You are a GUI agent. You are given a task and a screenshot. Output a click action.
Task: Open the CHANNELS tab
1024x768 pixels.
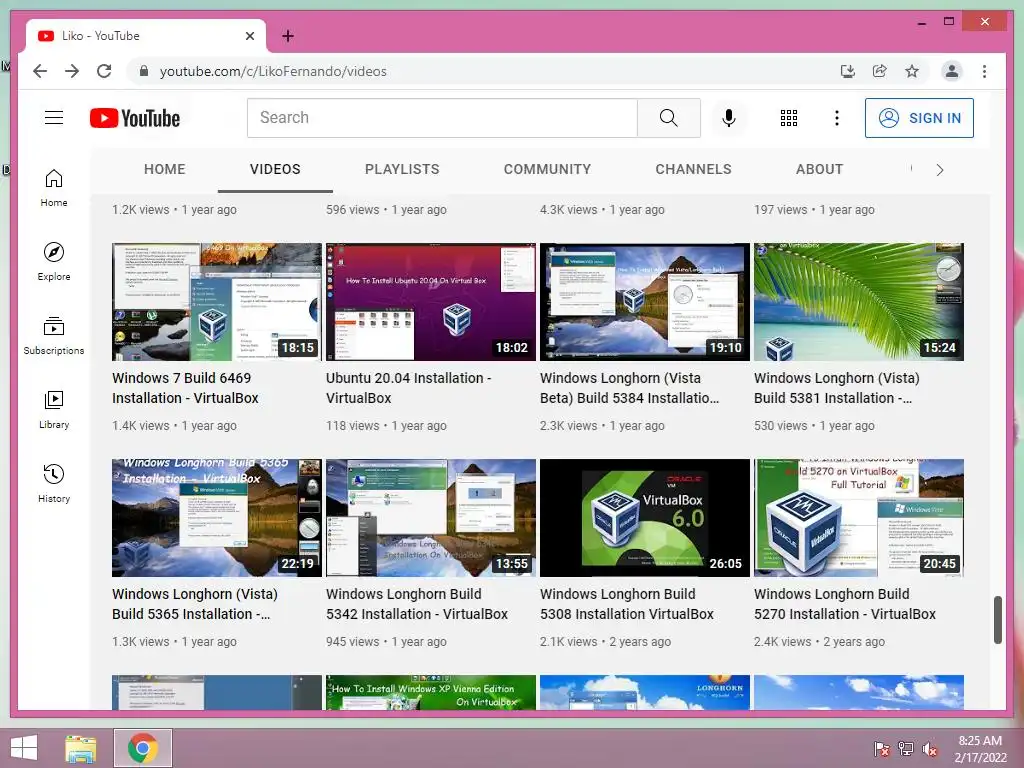point(694,169)
